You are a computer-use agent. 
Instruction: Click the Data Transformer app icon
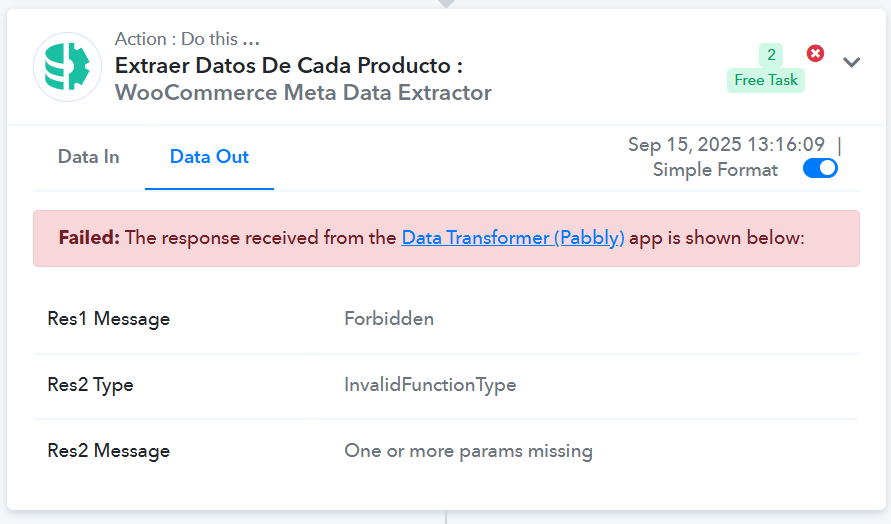68,67
